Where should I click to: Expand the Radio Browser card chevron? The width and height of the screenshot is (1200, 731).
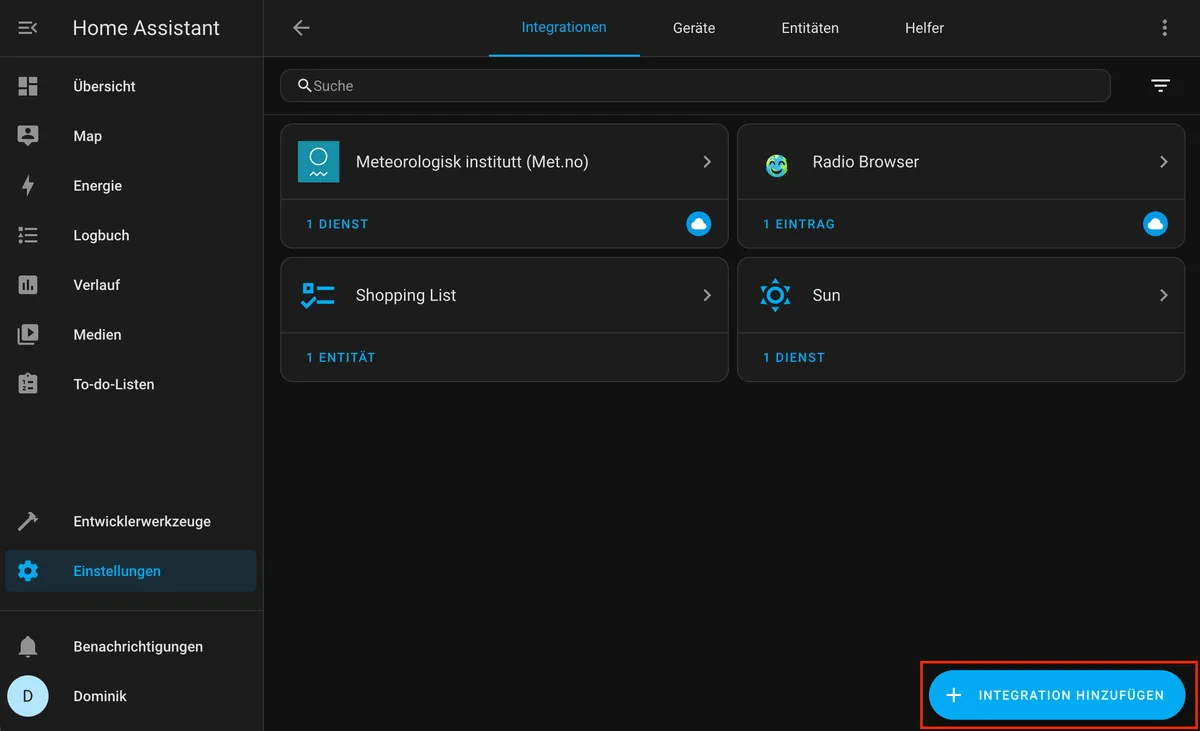click(1163, 162)
